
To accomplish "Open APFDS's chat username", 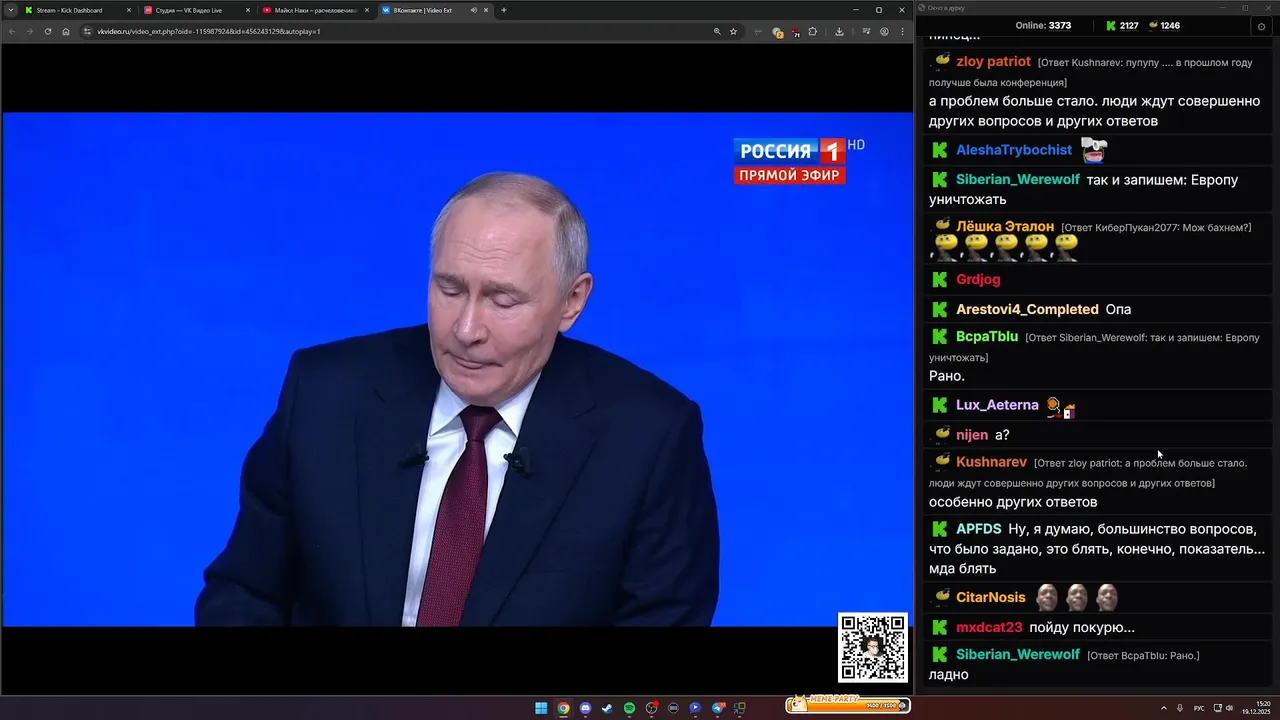I will tap(978, 529).
